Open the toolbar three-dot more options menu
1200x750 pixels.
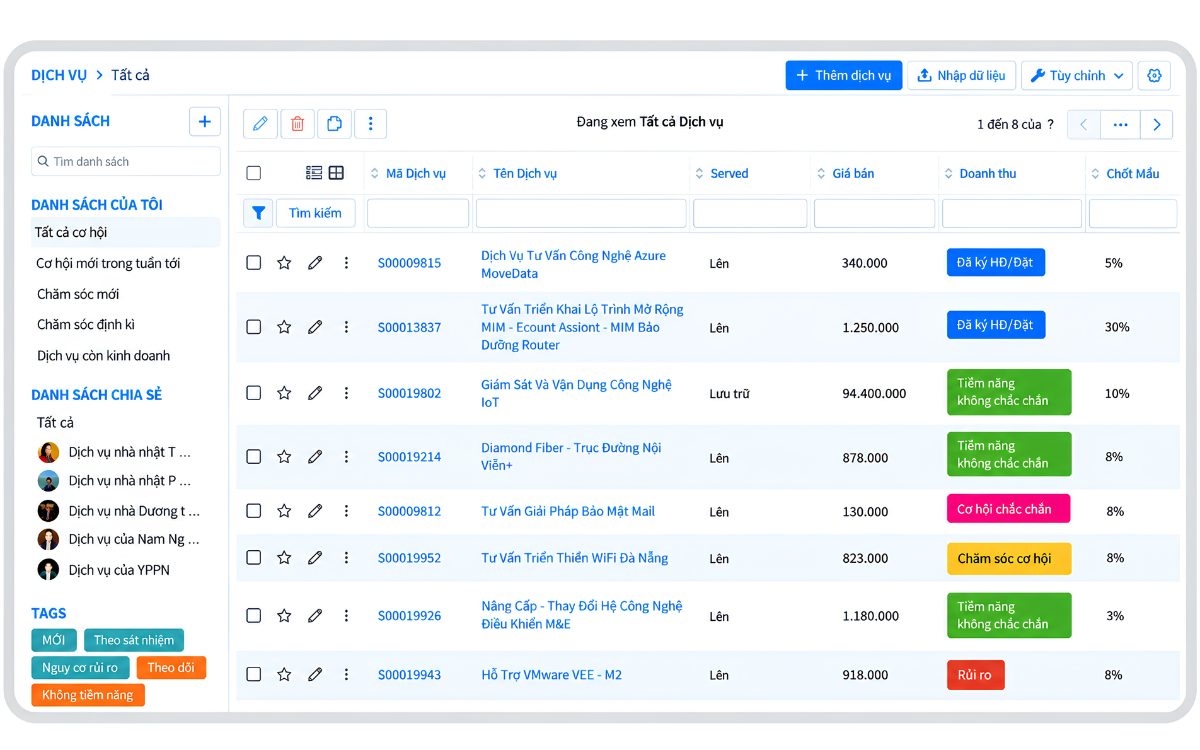[370, 123]
